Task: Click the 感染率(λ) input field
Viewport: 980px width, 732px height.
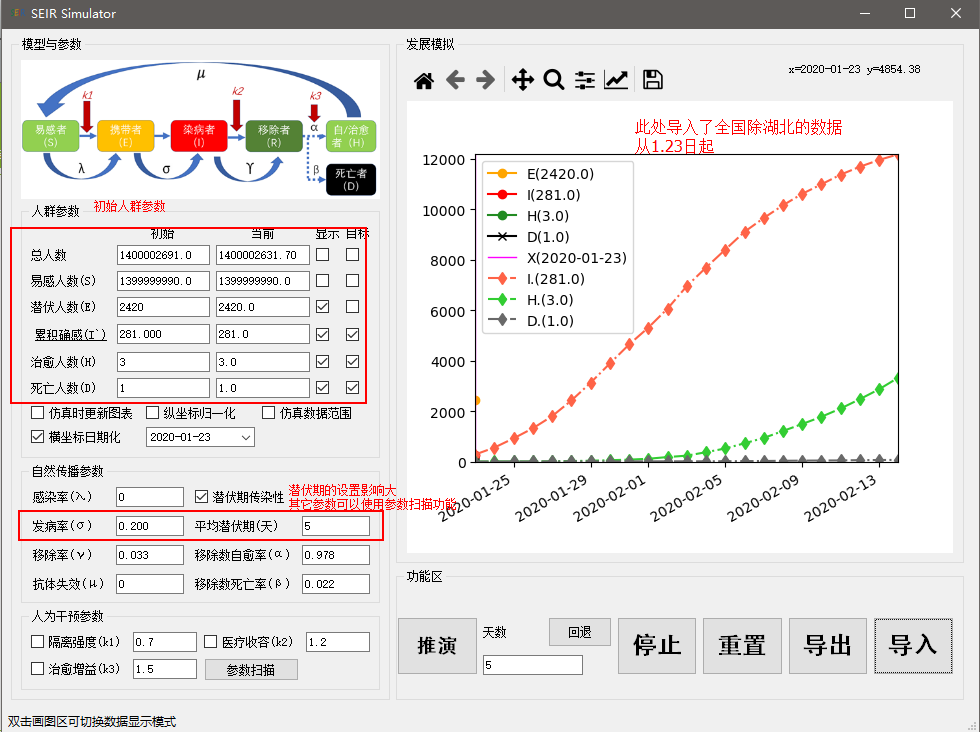Action: coord(150,497)
